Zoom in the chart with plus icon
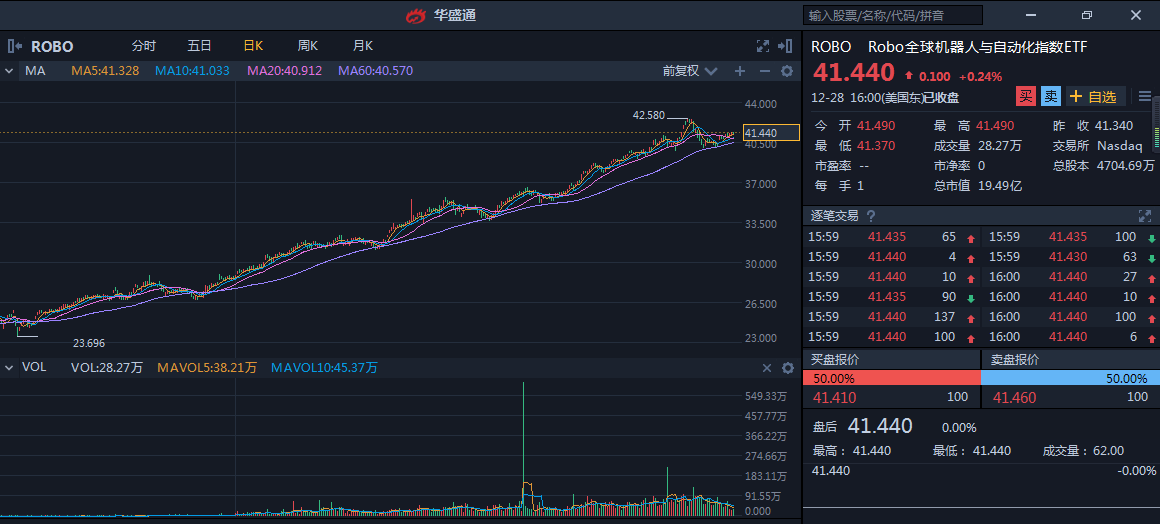This screenshot has width=1160, height=524. 740,71
